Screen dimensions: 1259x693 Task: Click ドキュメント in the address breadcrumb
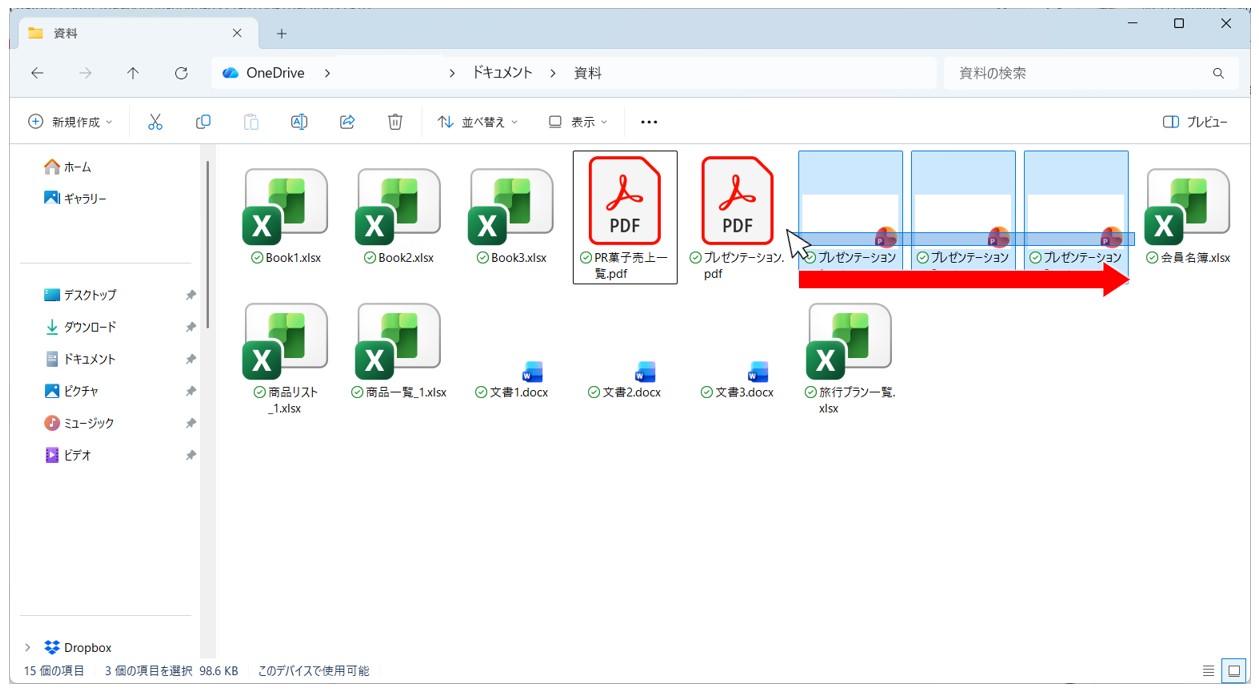tap(502, 73)
